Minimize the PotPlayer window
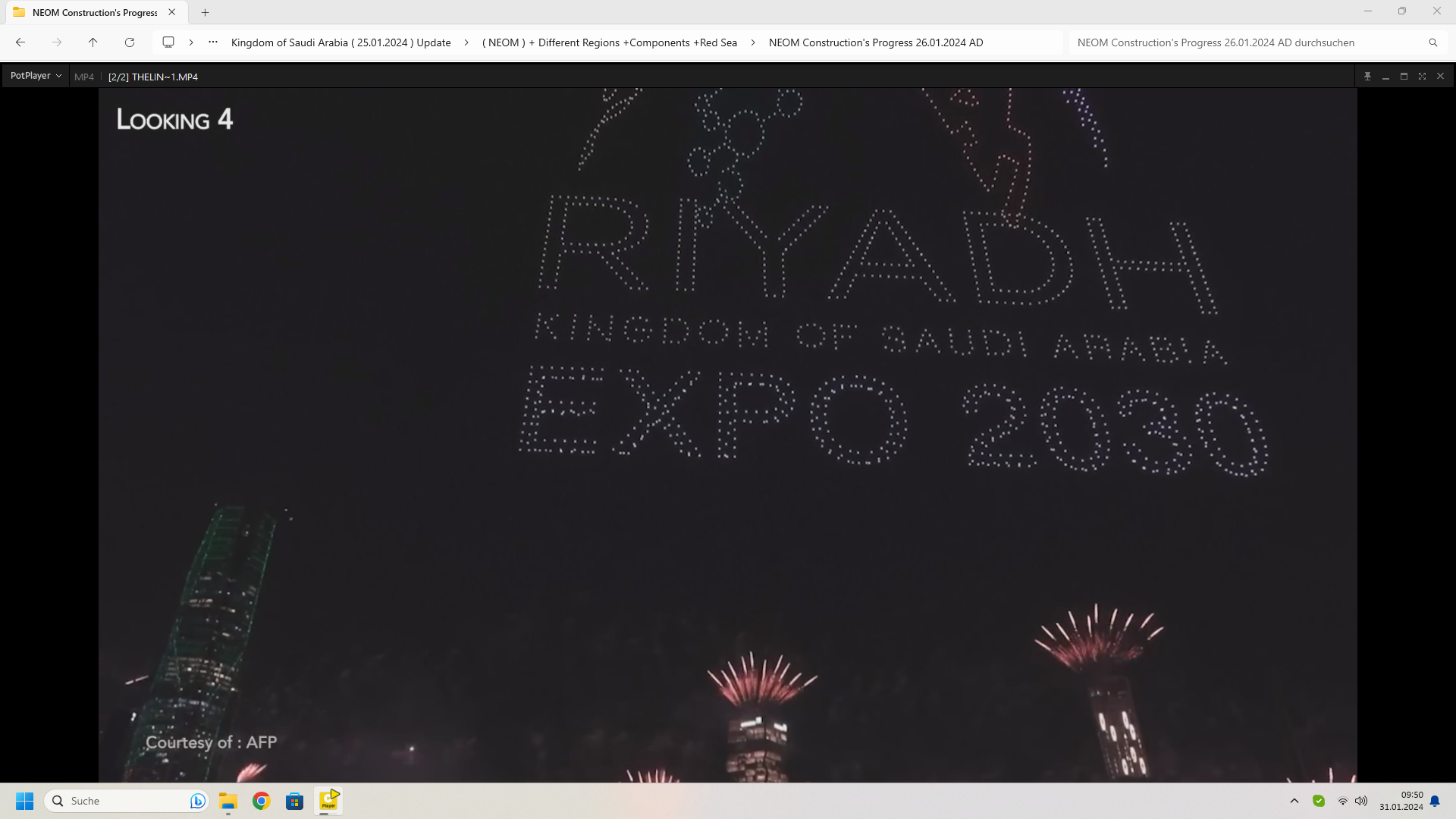The image size is (1456, 819). click(1386, 76)
